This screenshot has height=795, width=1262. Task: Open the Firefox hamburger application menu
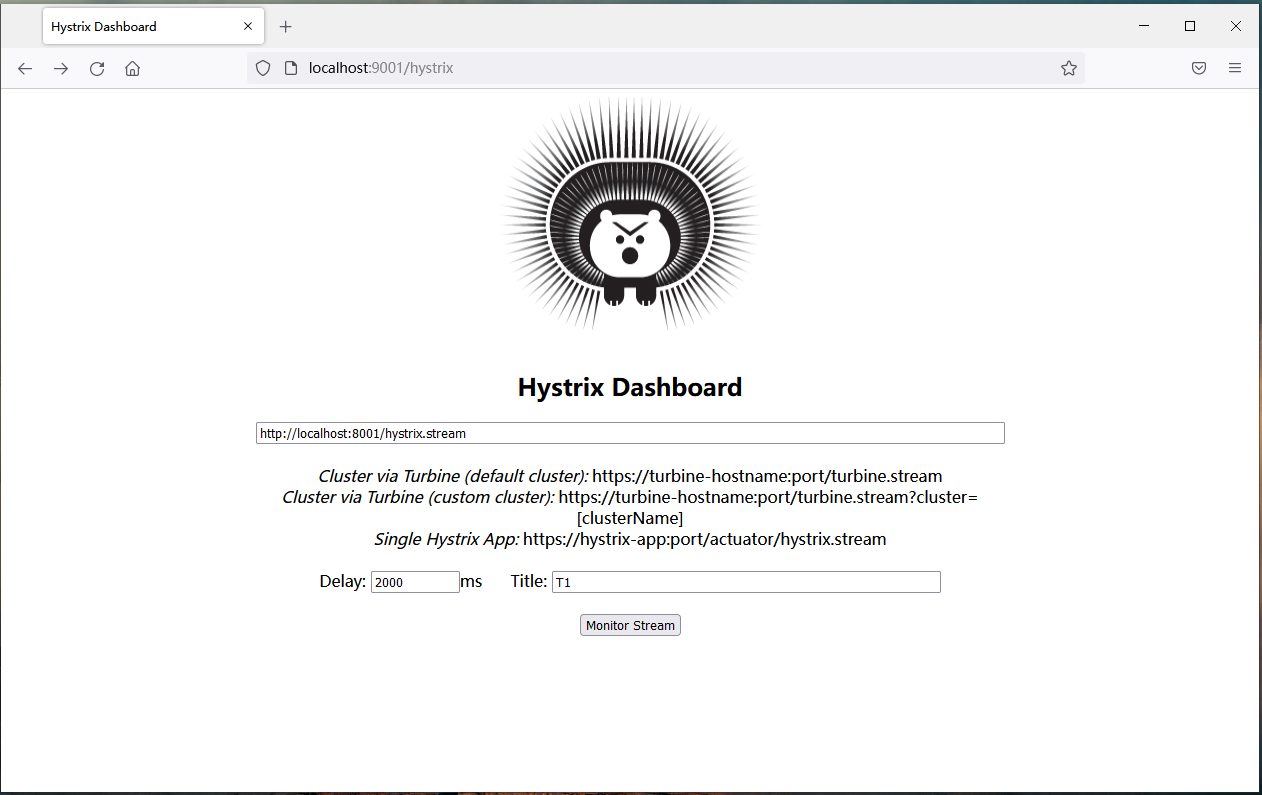point(1235,68)
